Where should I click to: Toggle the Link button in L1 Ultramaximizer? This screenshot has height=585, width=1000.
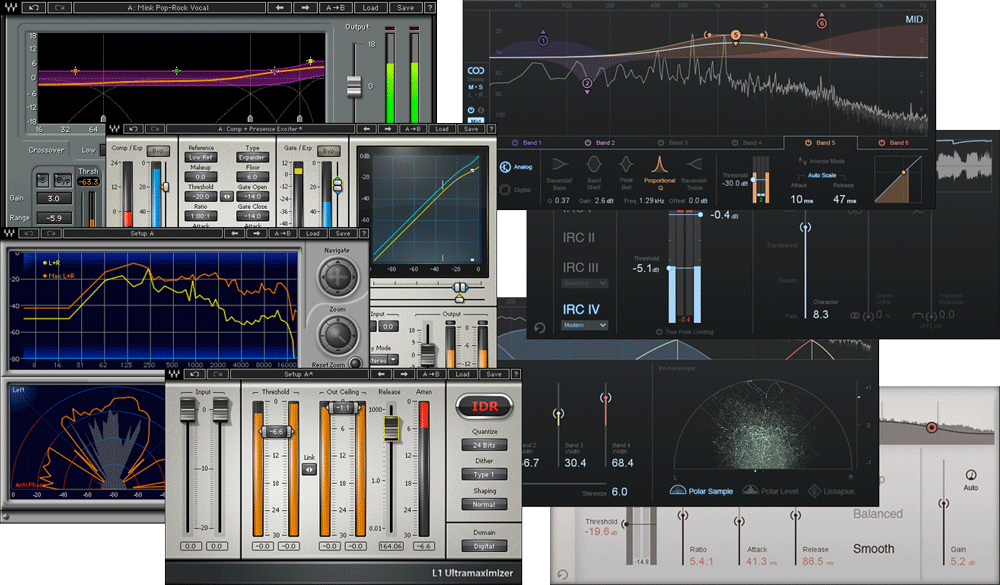click(x=309, y=470)
